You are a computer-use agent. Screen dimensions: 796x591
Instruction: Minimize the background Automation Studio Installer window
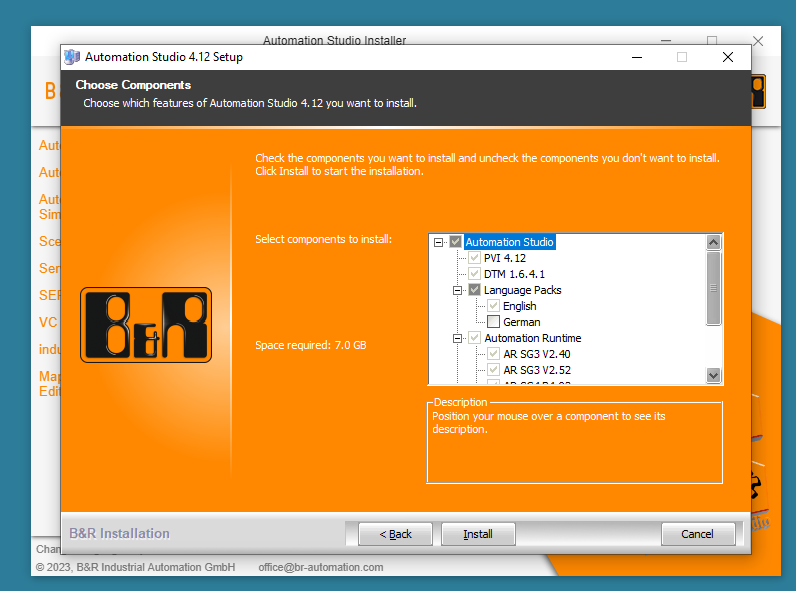(666, 40)
